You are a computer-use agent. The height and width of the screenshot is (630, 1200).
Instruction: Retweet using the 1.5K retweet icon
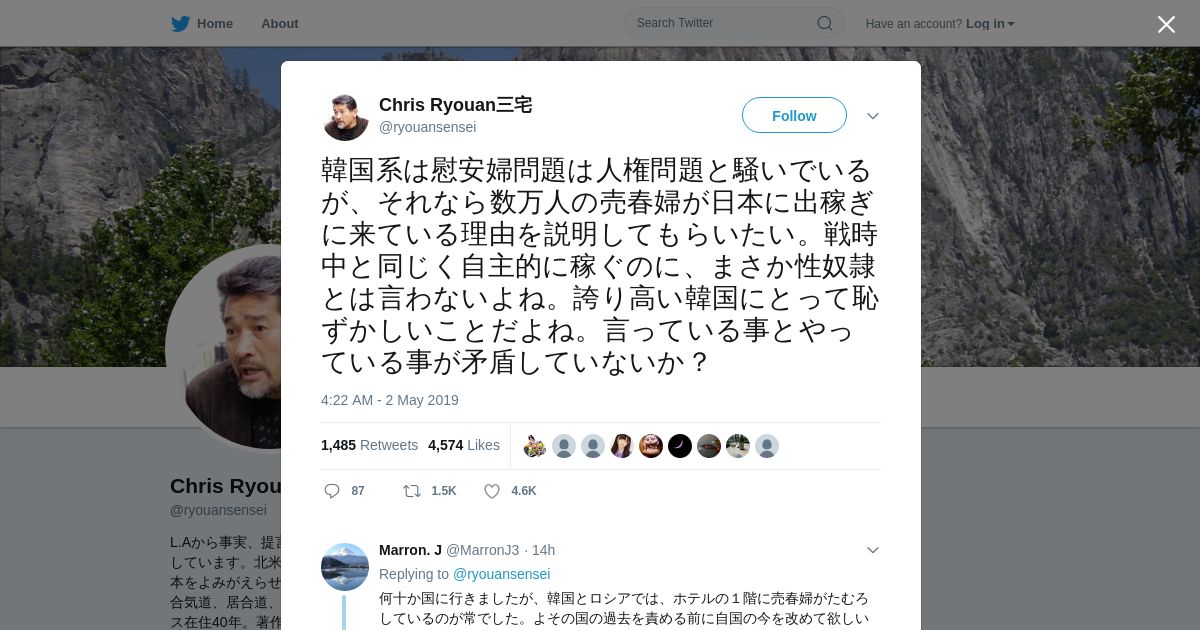click(x=412, y=491)
